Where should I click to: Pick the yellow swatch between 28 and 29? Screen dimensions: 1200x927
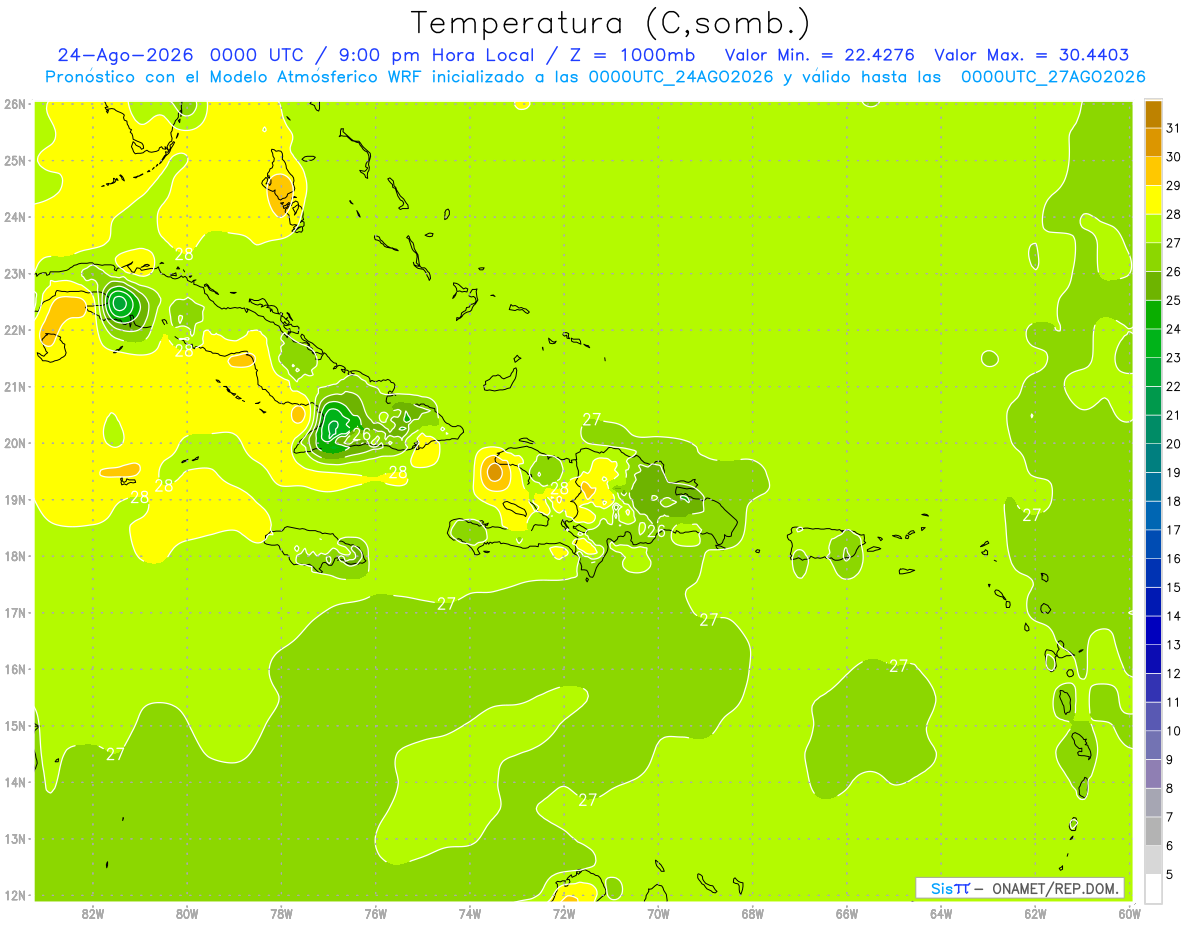(1153, 200)
